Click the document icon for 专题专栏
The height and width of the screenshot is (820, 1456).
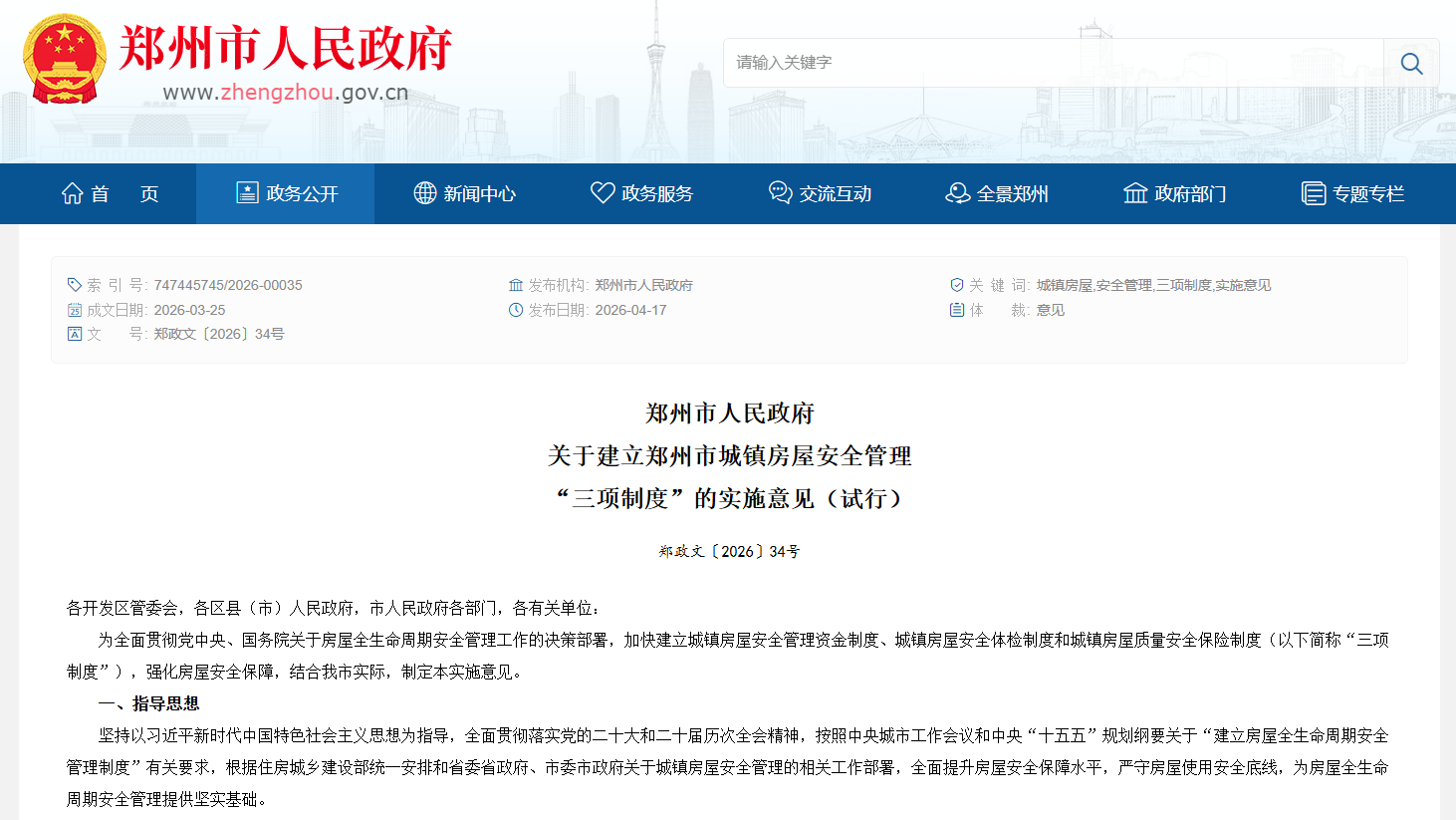pyautogui.click(x=1314, y=193)
